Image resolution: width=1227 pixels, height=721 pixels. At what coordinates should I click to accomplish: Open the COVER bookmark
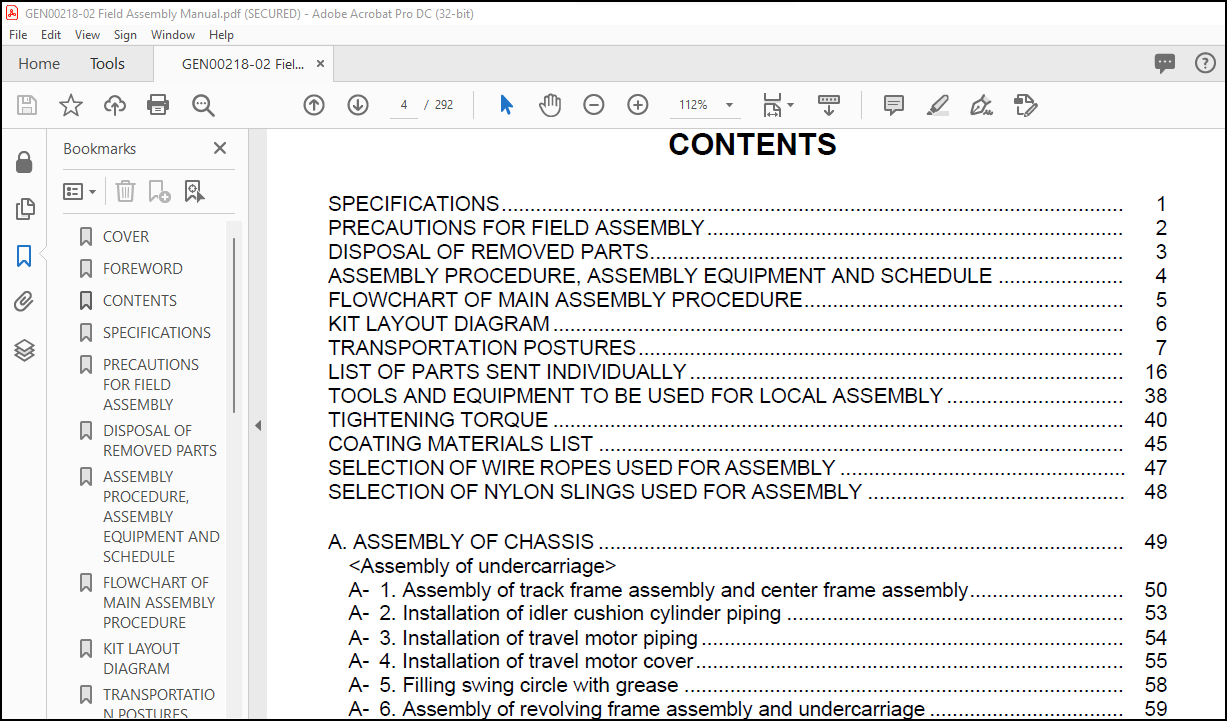point(126,237)
